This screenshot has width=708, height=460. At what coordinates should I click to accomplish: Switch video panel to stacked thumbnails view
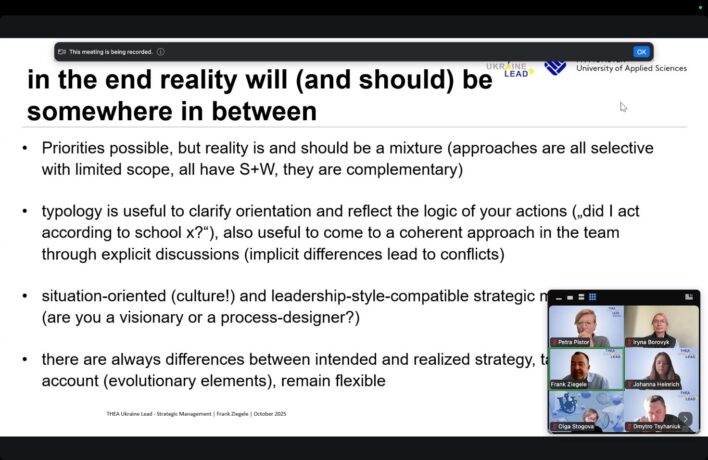(582, 297)
